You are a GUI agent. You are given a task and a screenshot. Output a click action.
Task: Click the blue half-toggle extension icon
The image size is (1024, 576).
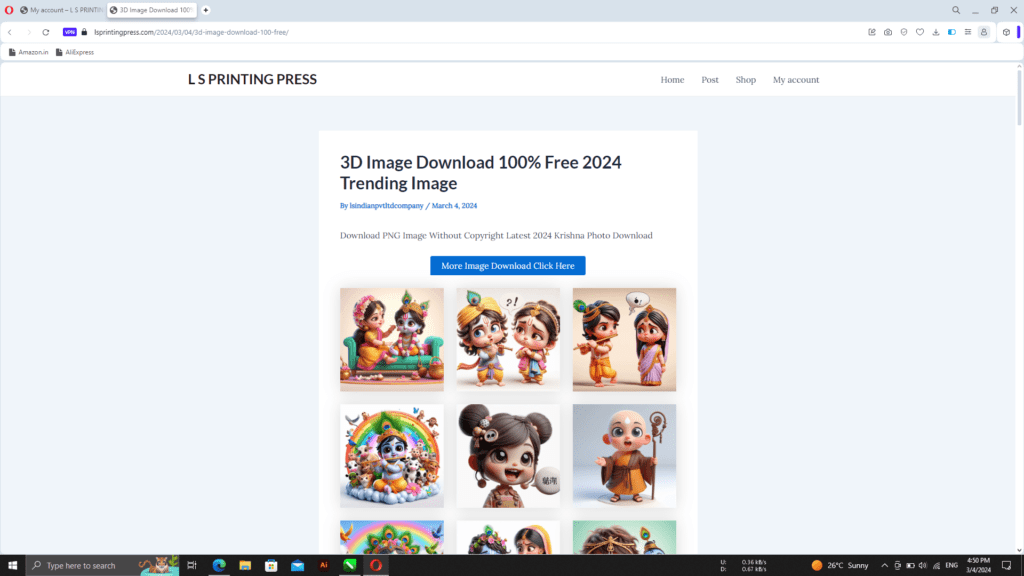click(x=952, y=32)
